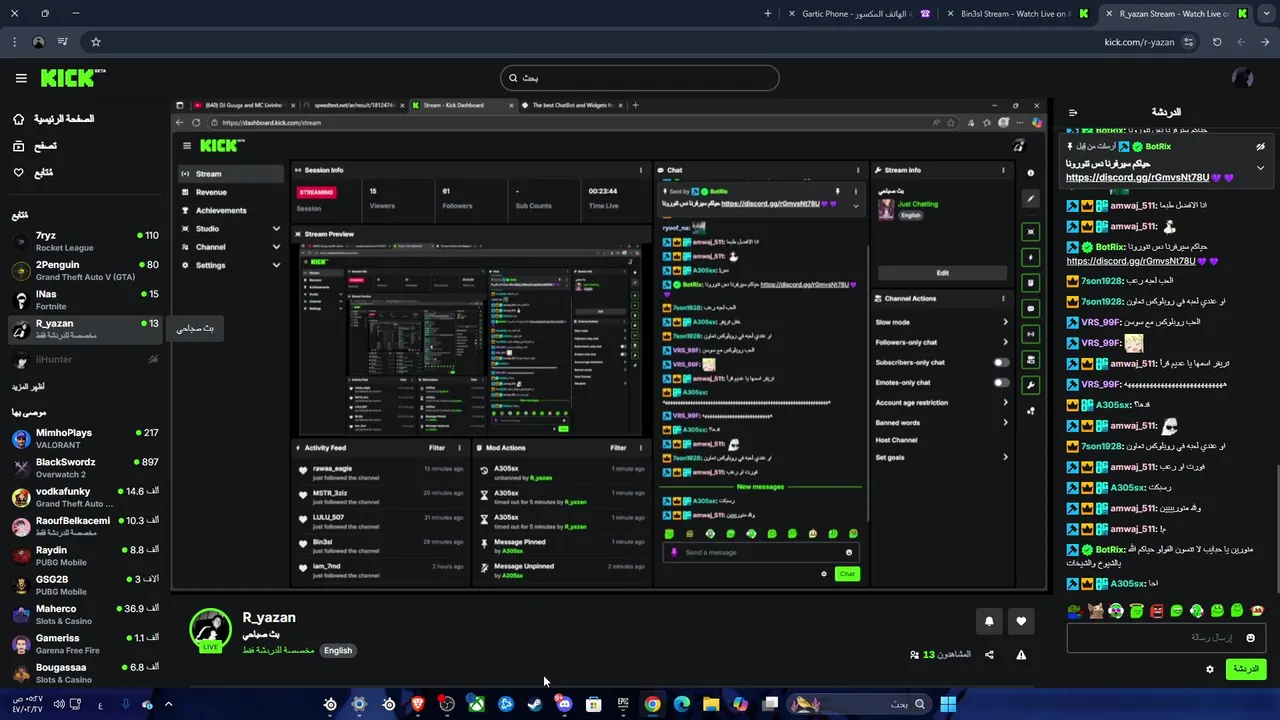Viewport: 1280px width, 720px height.
Task: Hide the pinned BotRix message
Action: click(1260, 147)
